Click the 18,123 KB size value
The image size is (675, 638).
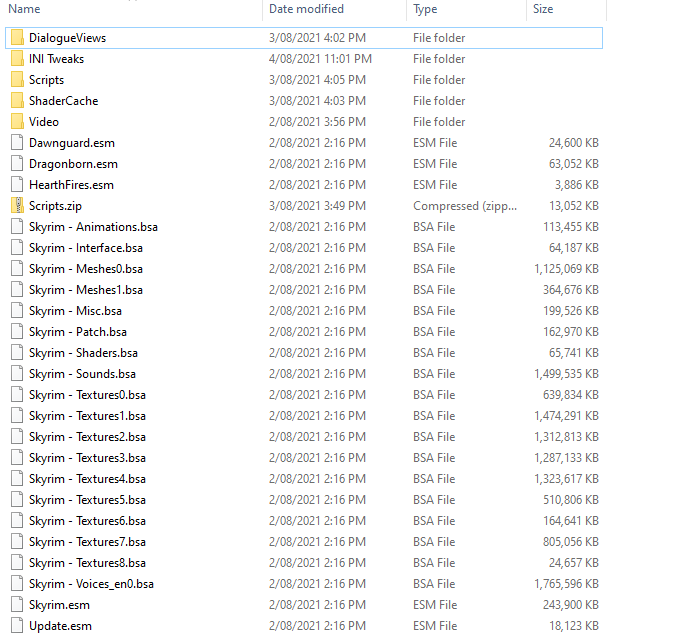click(x=574, y=626)
